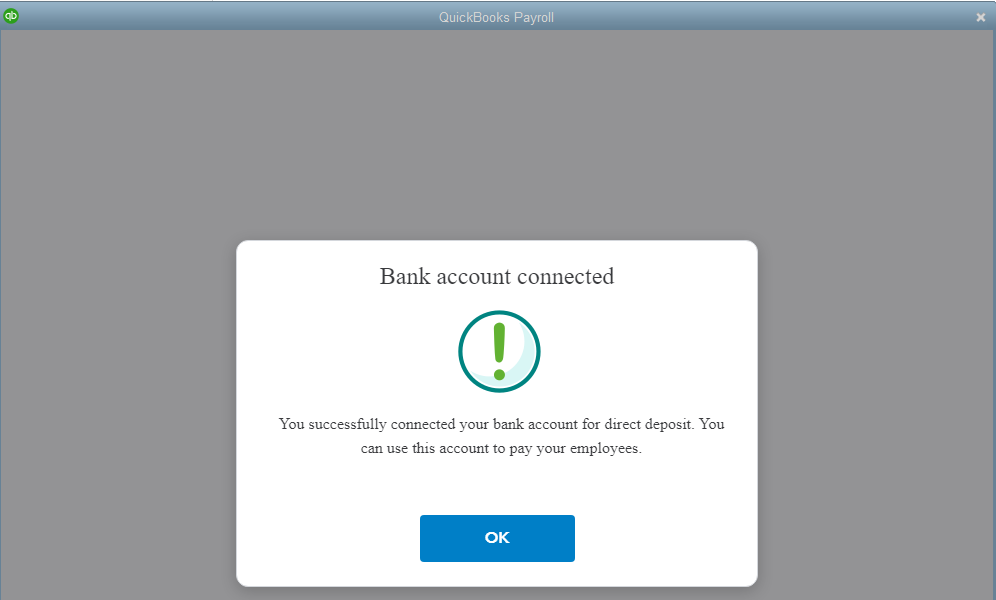The width and height of the screenshot is (996, 600).
Task: Click the dimmed gray area above the dialog
Action: [x=497, y=135]
